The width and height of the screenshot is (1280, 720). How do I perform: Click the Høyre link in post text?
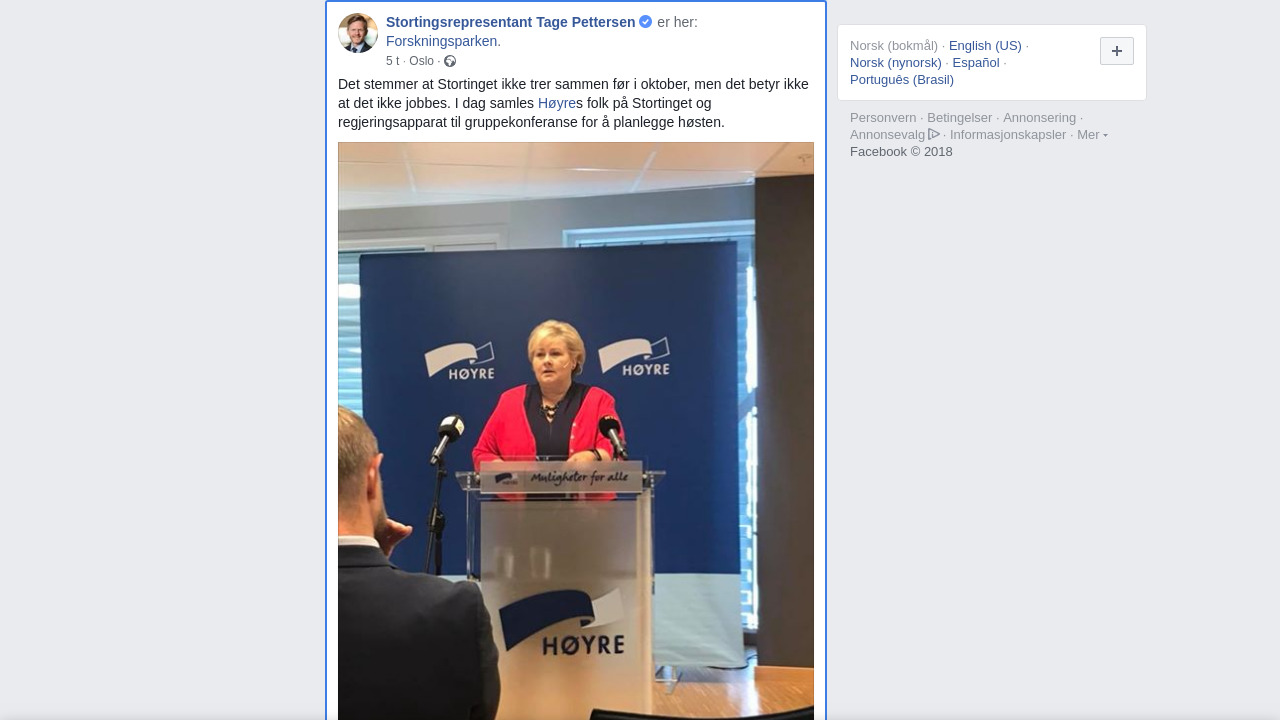coord(557,103)
